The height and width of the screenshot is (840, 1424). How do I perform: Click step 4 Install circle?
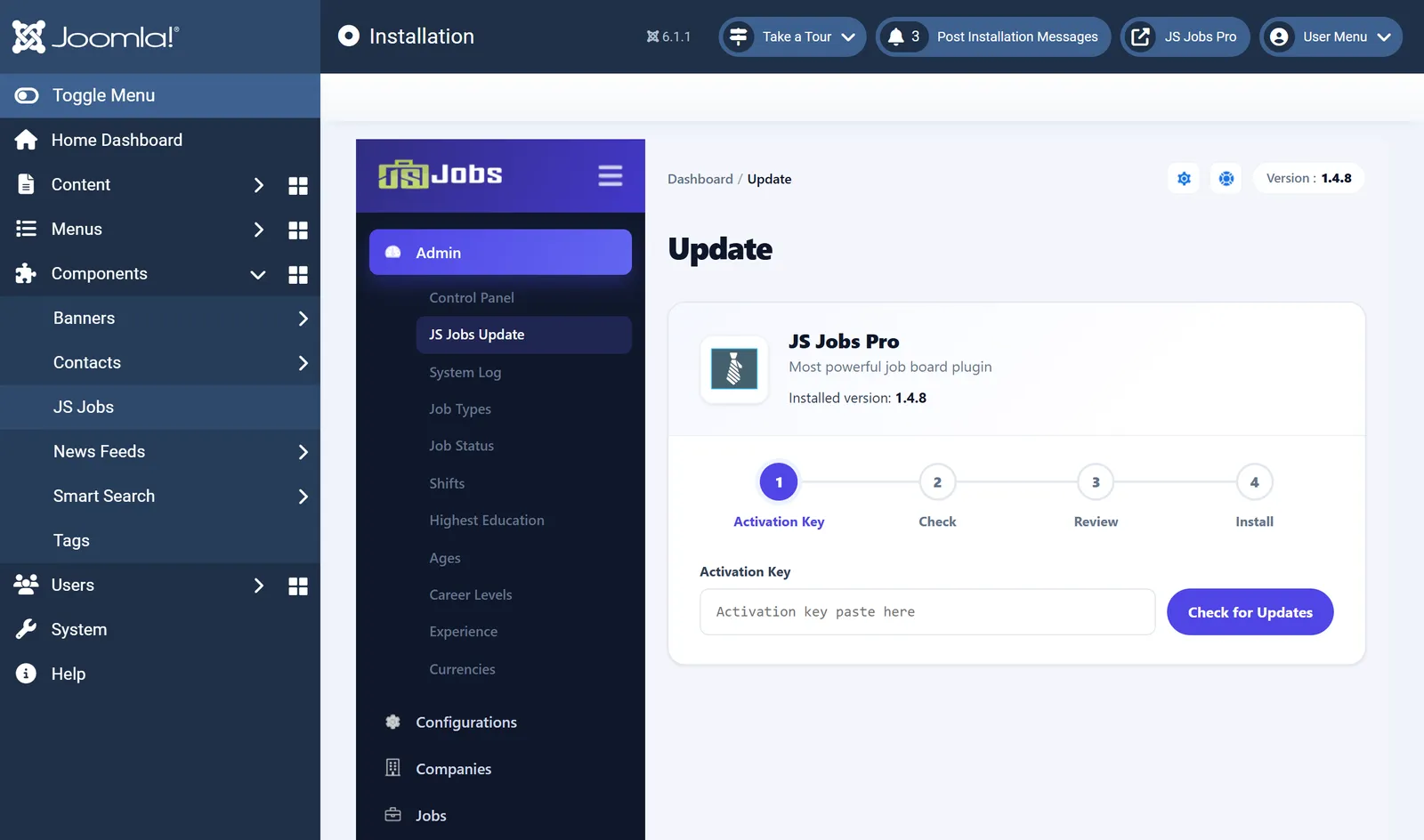[1254, 482]
